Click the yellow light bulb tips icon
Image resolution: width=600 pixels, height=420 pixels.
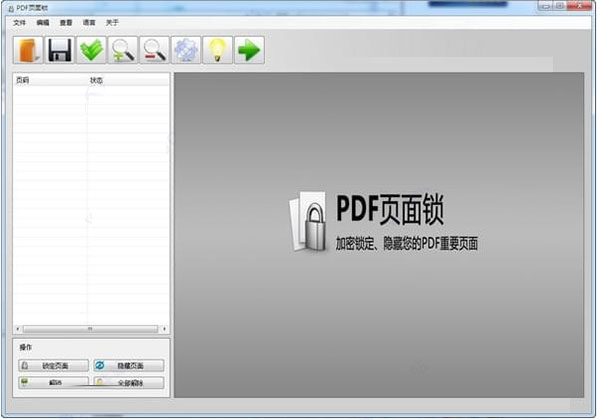217,50
